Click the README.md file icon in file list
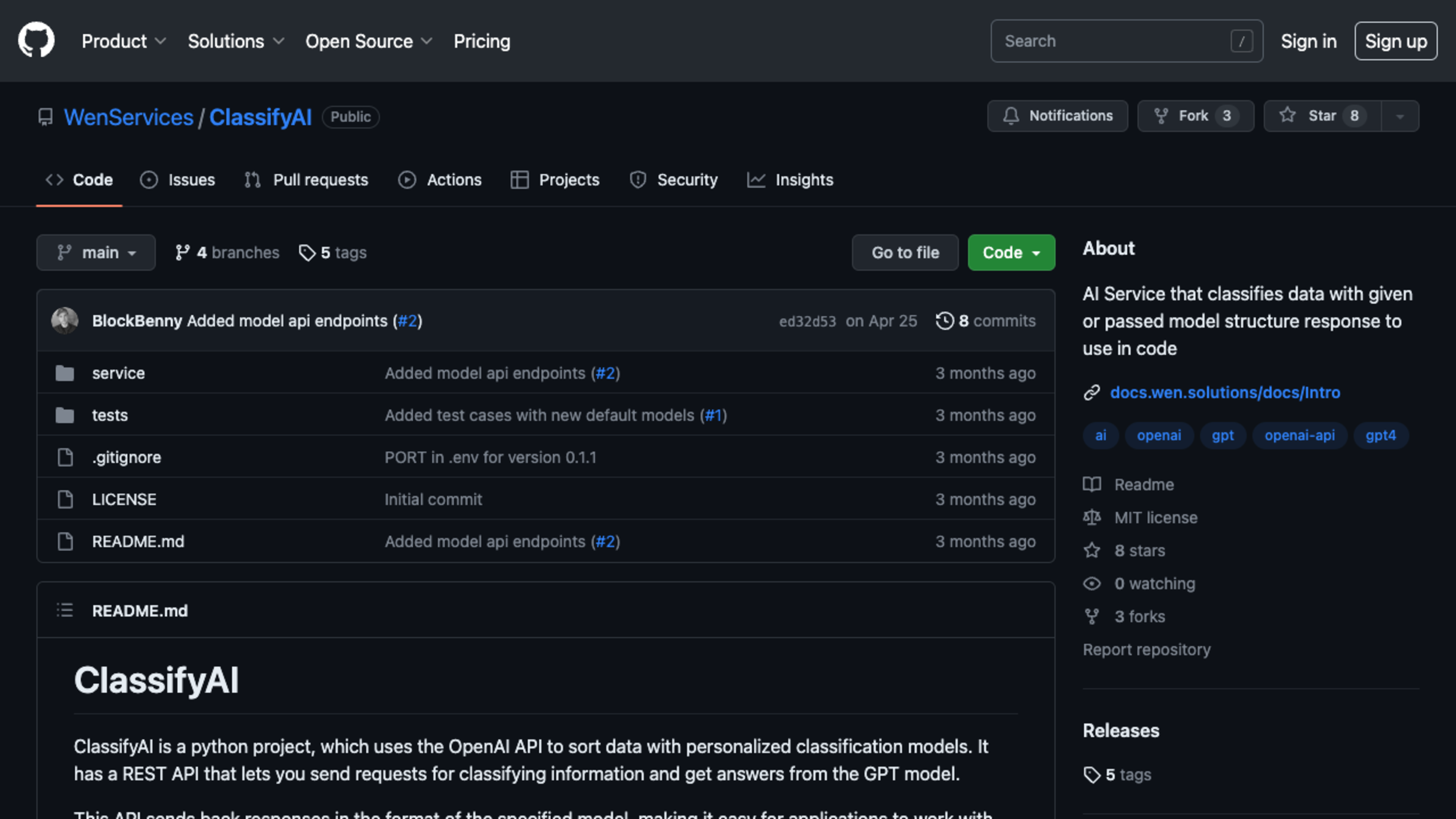This screenshot has height=819, width=1456. [x=66, y=541]
